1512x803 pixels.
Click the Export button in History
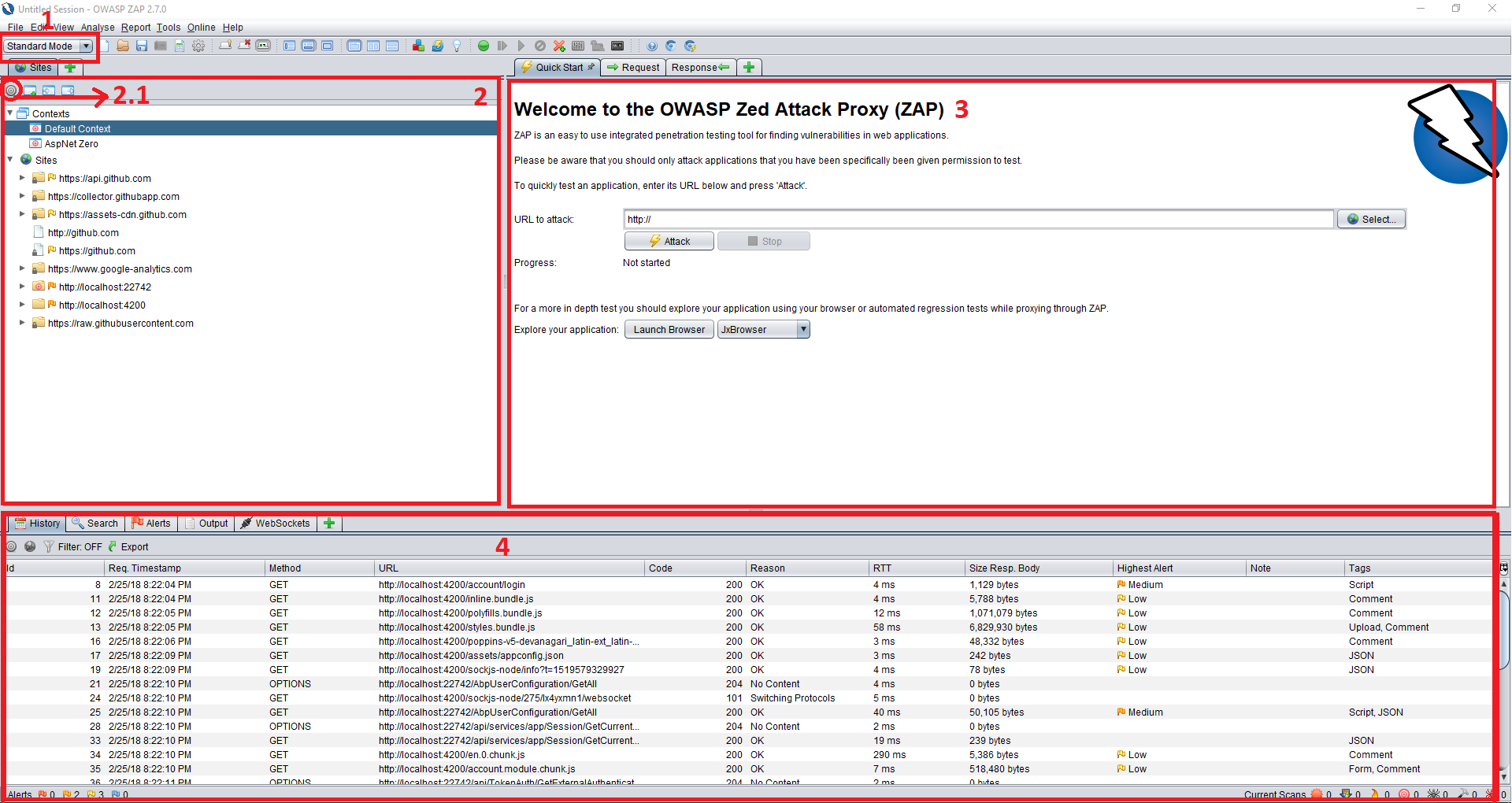click(128, 546)
